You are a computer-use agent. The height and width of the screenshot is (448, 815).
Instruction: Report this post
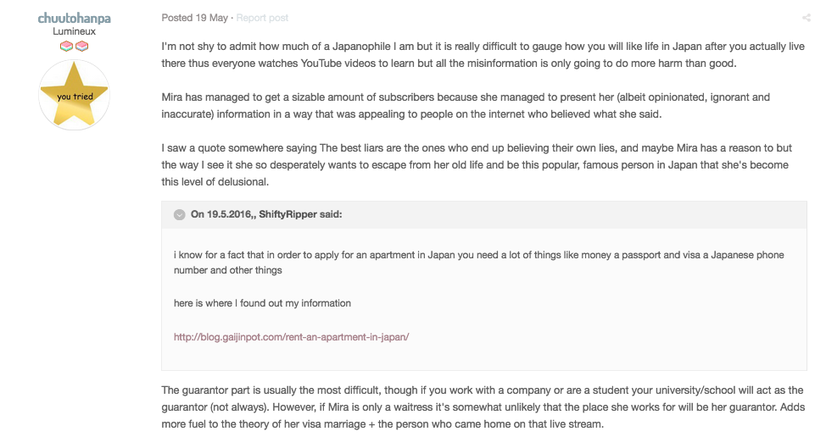tap(262, 18)
